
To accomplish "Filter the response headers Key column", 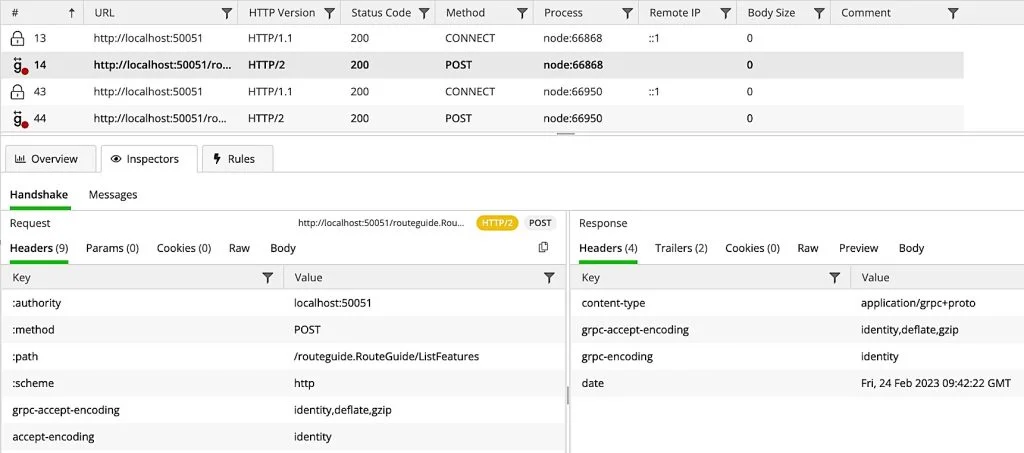I will click(835, 277).
